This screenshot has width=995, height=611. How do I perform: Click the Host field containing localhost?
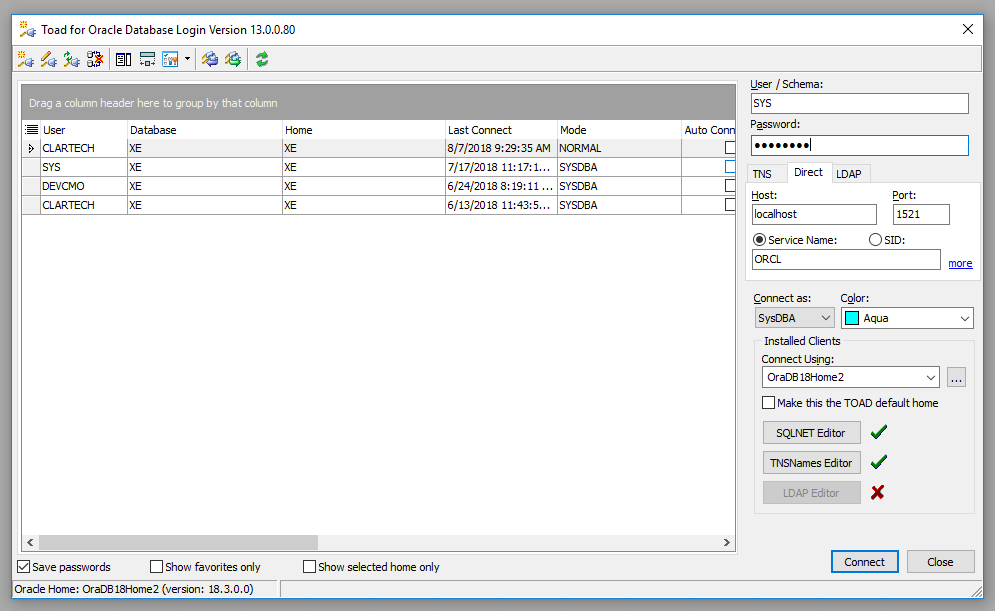coord(814,214)
